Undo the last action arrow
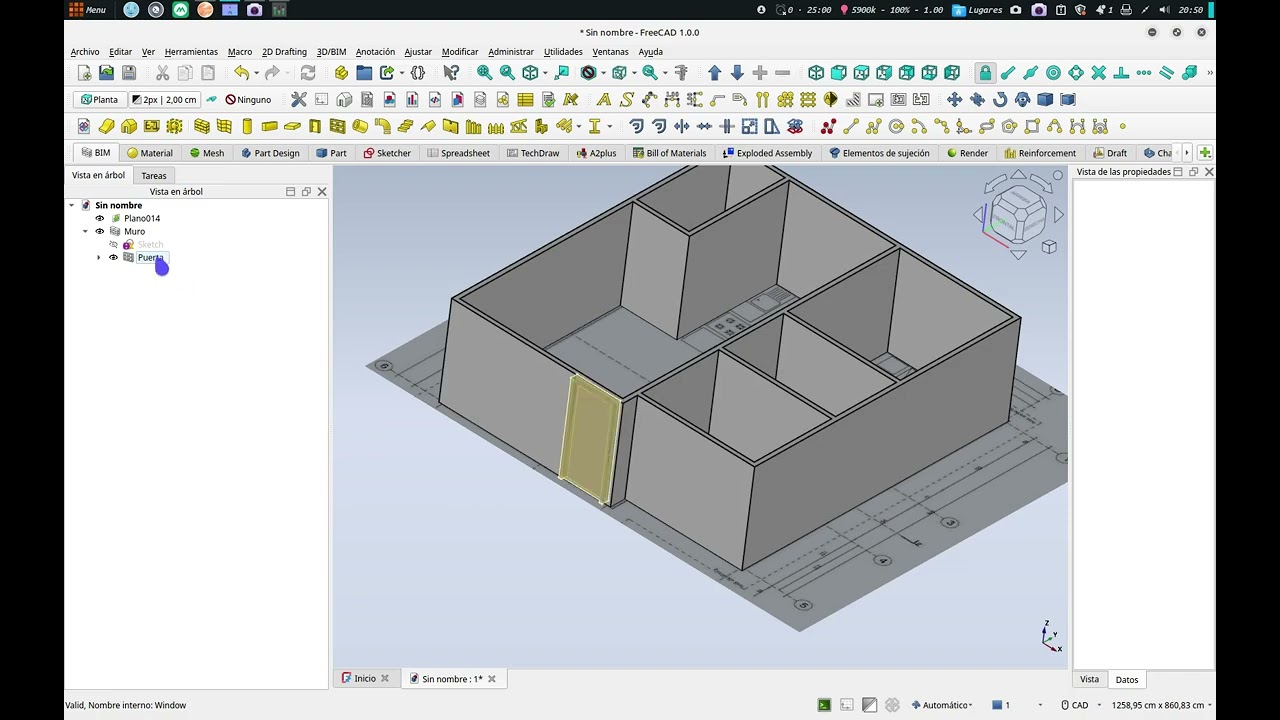The image size is (1280, 720). (x=241, y=73)
